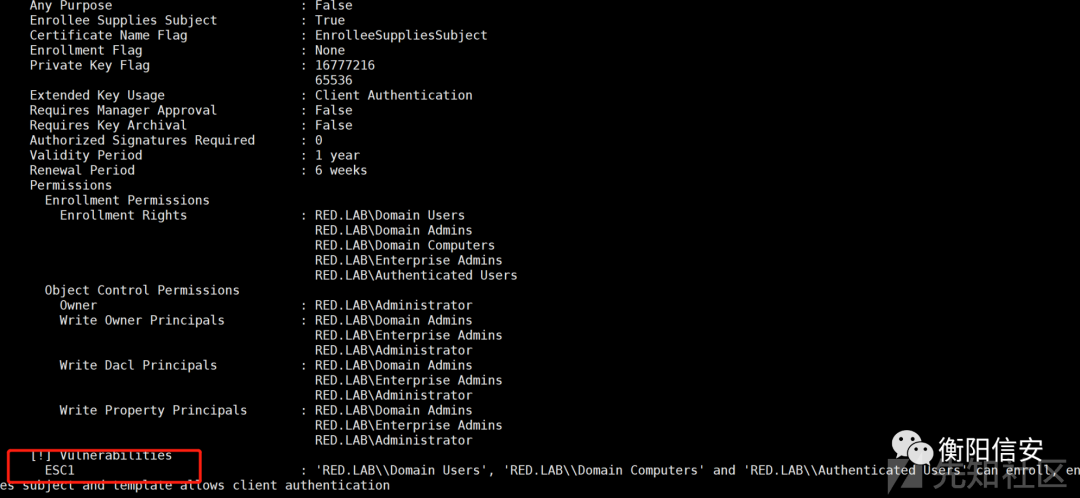Click the Write Dacl Principals label
The image size is (1080, 498).
(138, 365)
